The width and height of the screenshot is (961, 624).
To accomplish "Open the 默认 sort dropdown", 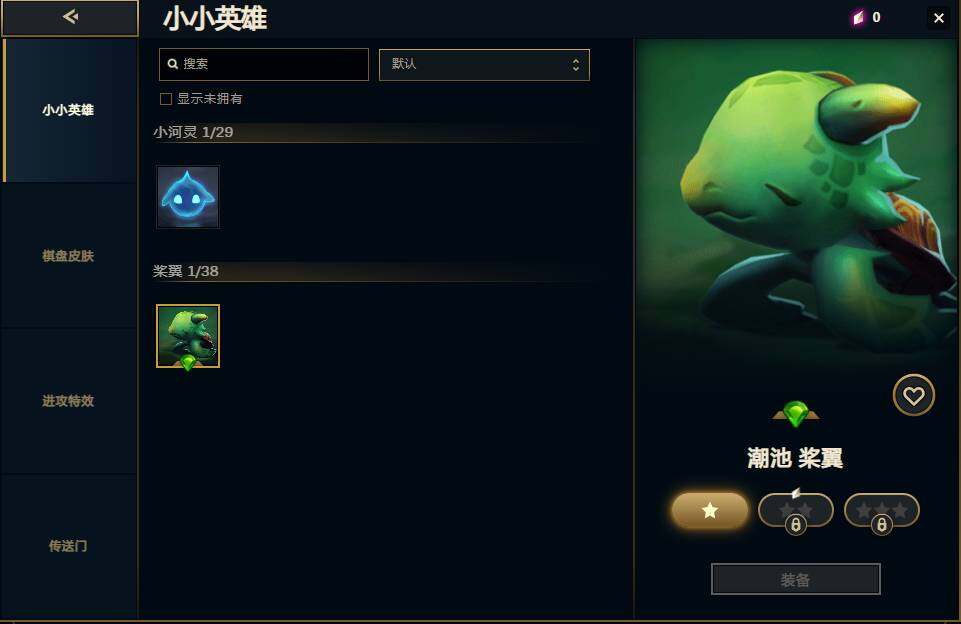I will (484, 65).
